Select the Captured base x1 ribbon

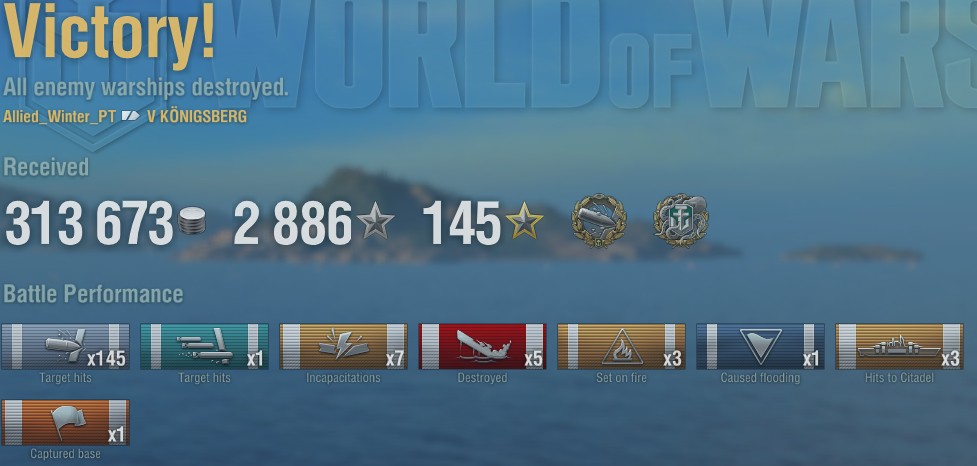click(65, 422)
